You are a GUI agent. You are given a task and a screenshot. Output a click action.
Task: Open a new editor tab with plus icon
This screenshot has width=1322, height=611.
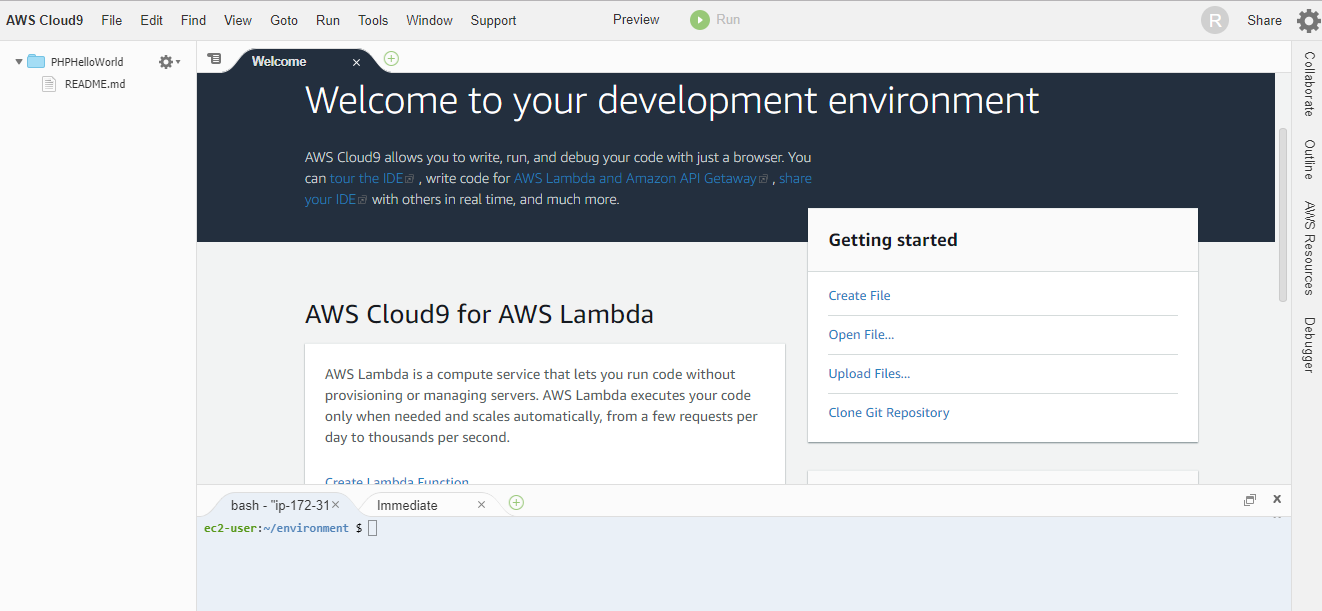pyautogui.click(x=391, y=58)
